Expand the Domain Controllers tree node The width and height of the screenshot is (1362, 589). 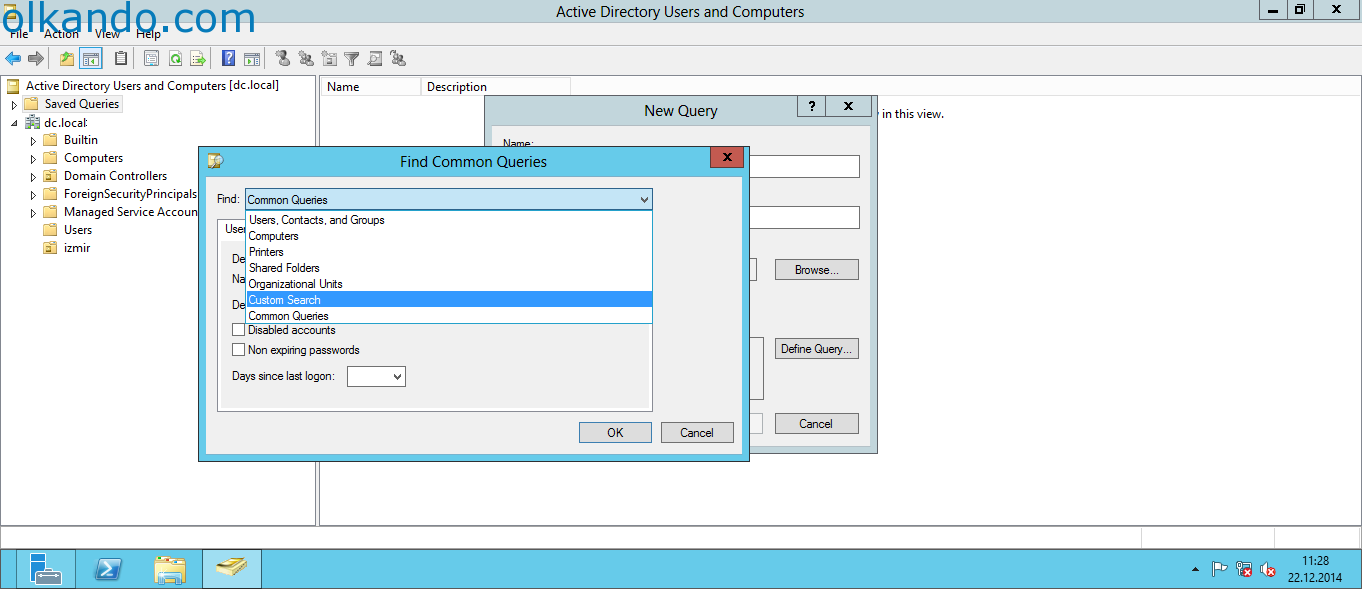coord(33,177)
